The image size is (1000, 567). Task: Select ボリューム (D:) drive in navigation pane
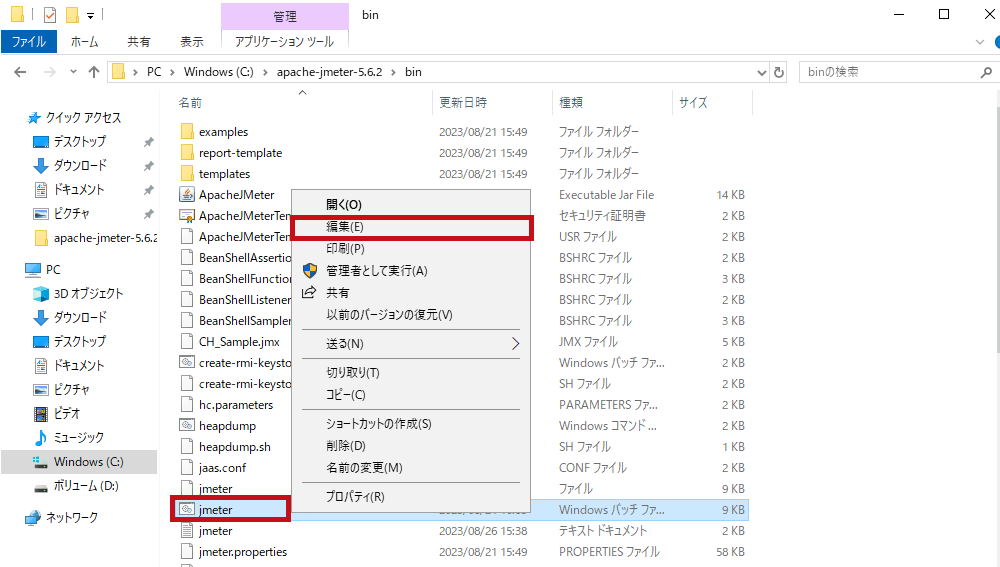point(85,487)
